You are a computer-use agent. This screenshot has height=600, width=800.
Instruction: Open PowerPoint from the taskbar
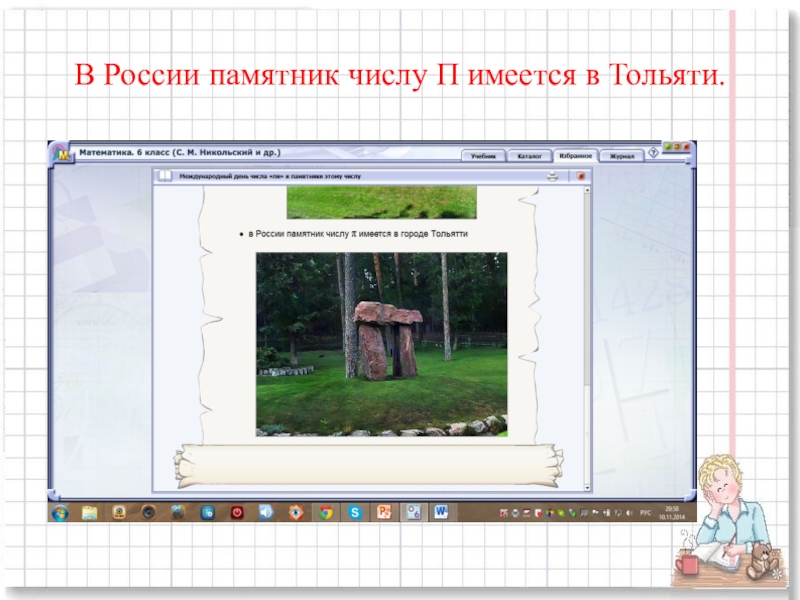[384, 512]
